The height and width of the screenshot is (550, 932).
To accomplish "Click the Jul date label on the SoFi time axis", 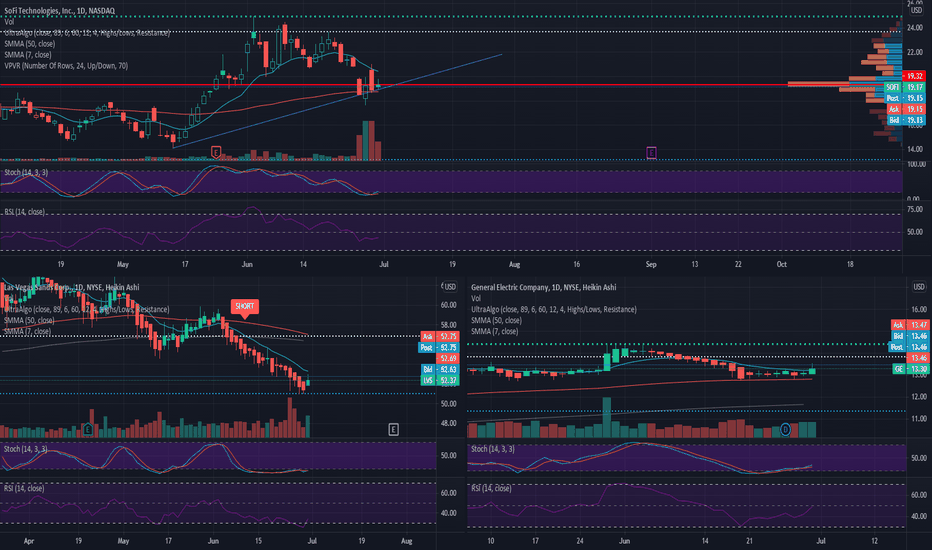I will coord(384,264).
